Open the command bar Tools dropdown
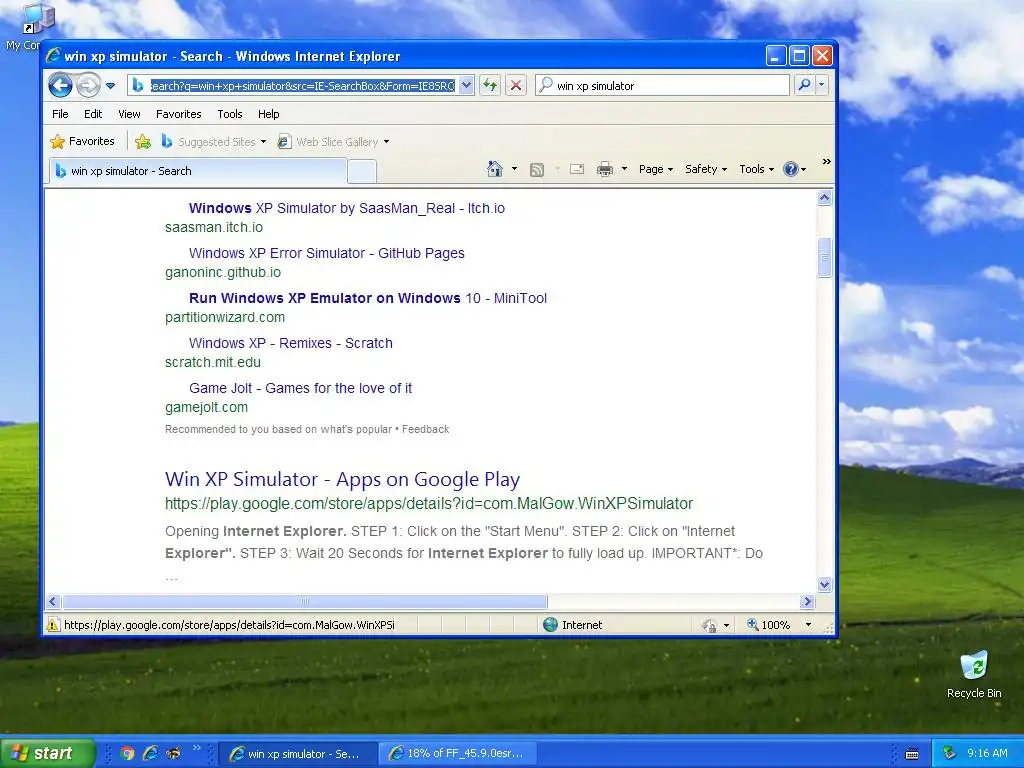The width and height of the screenshot is (1024, 768). coord(756,169)
